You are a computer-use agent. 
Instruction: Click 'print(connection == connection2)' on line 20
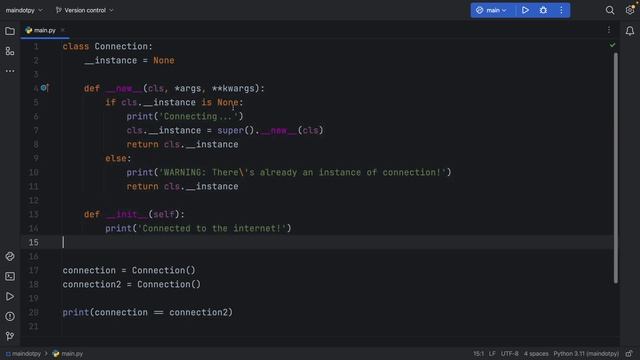pos(147,312)
